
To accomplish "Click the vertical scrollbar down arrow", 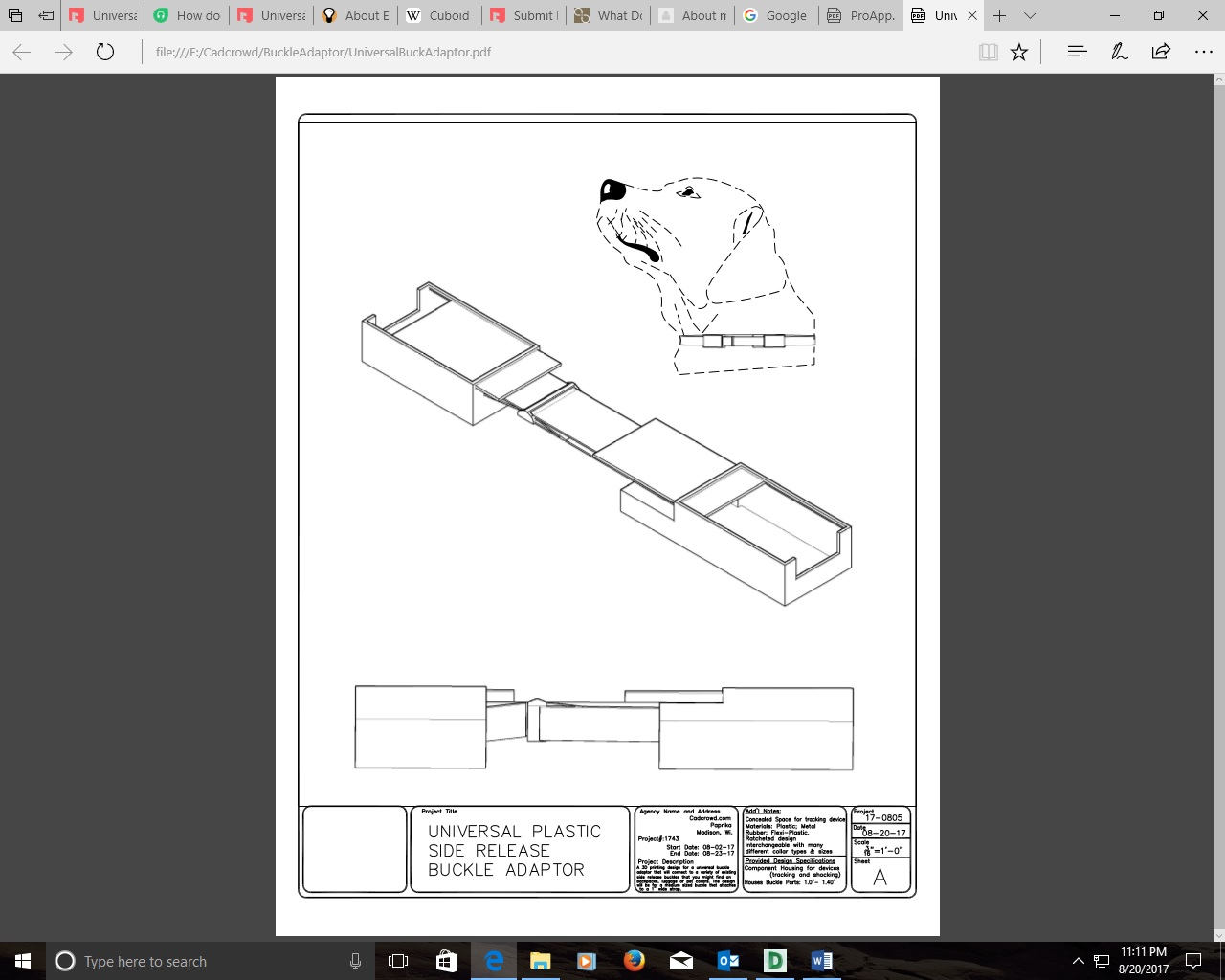I will click(x=1217, y=935).
